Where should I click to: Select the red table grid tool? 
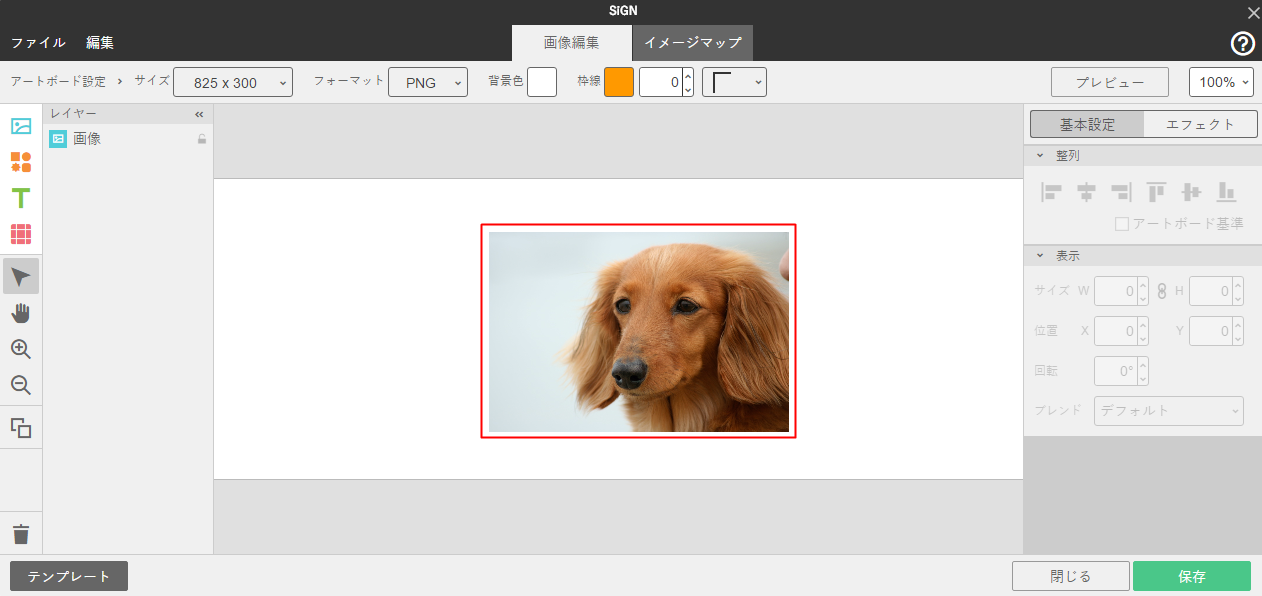click(x=21, y=234)
